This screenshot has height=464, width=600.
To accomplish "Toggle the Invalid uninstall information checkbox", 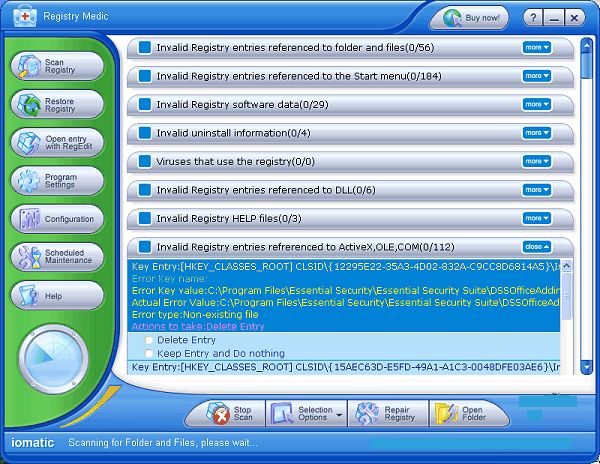I will point(145,133).
